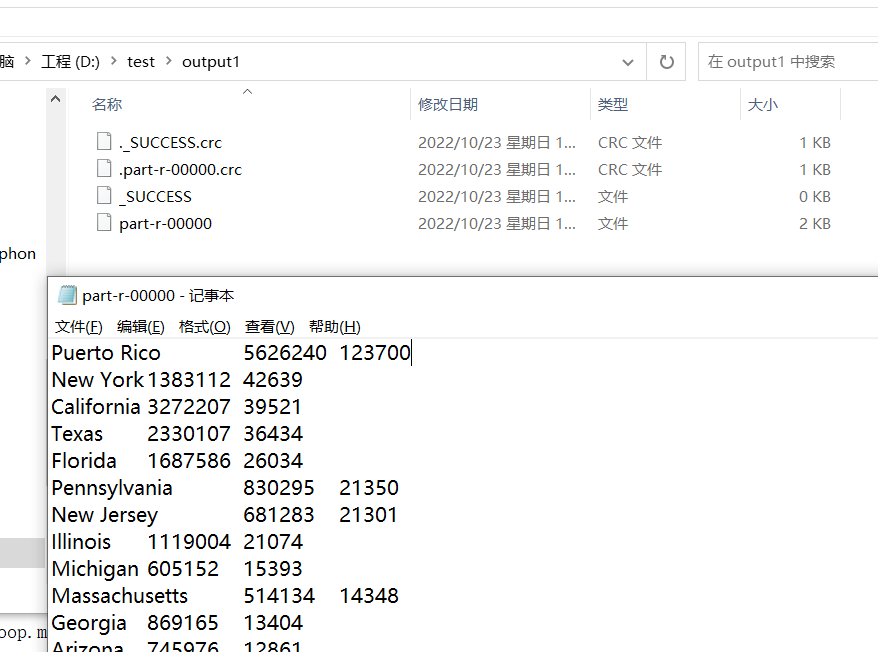This screenshot has width=878, height=652.
Task: Expand chevron after 工程 (D:) breadcrumb
Action: click(x=114, y=61)
